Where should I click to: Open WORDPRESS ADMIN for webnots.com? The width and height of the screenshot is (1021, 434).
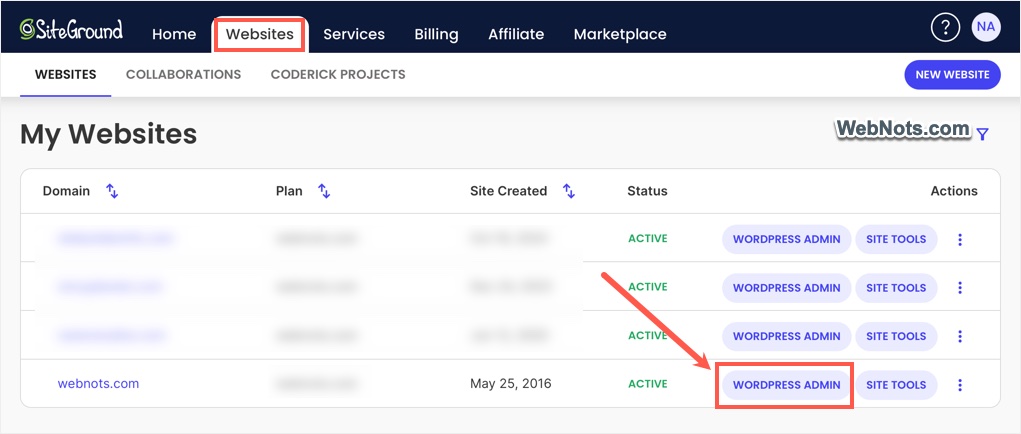(x=787, y=385)
